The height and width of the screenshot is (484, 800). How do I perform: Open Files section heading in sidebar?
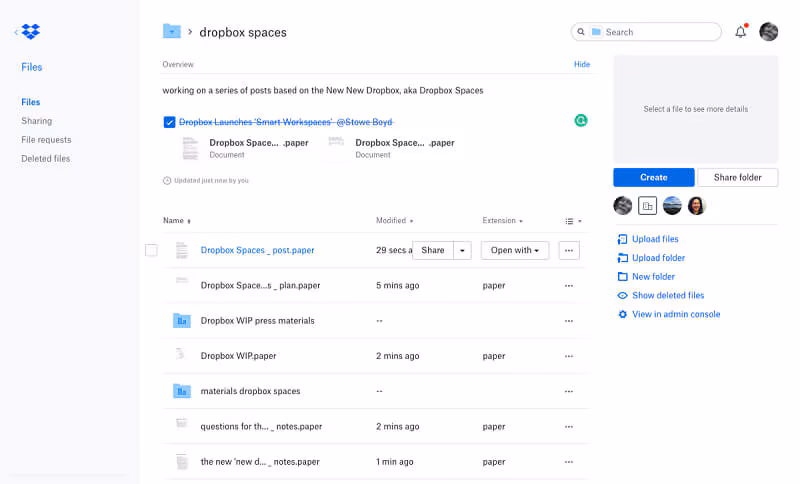(x=32, y=67)
